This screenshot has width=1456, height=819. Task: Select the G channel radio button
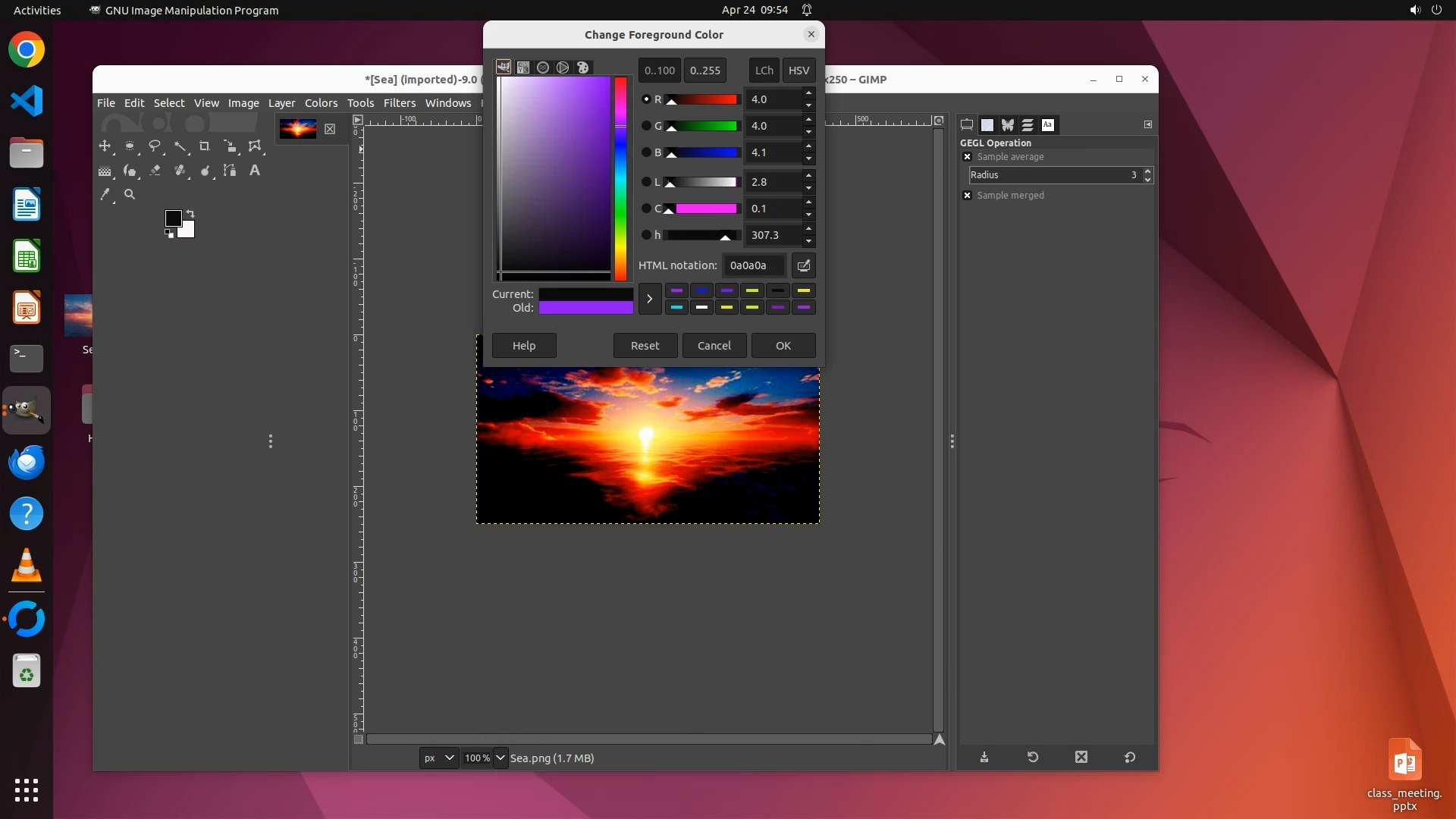click(646, 126)
